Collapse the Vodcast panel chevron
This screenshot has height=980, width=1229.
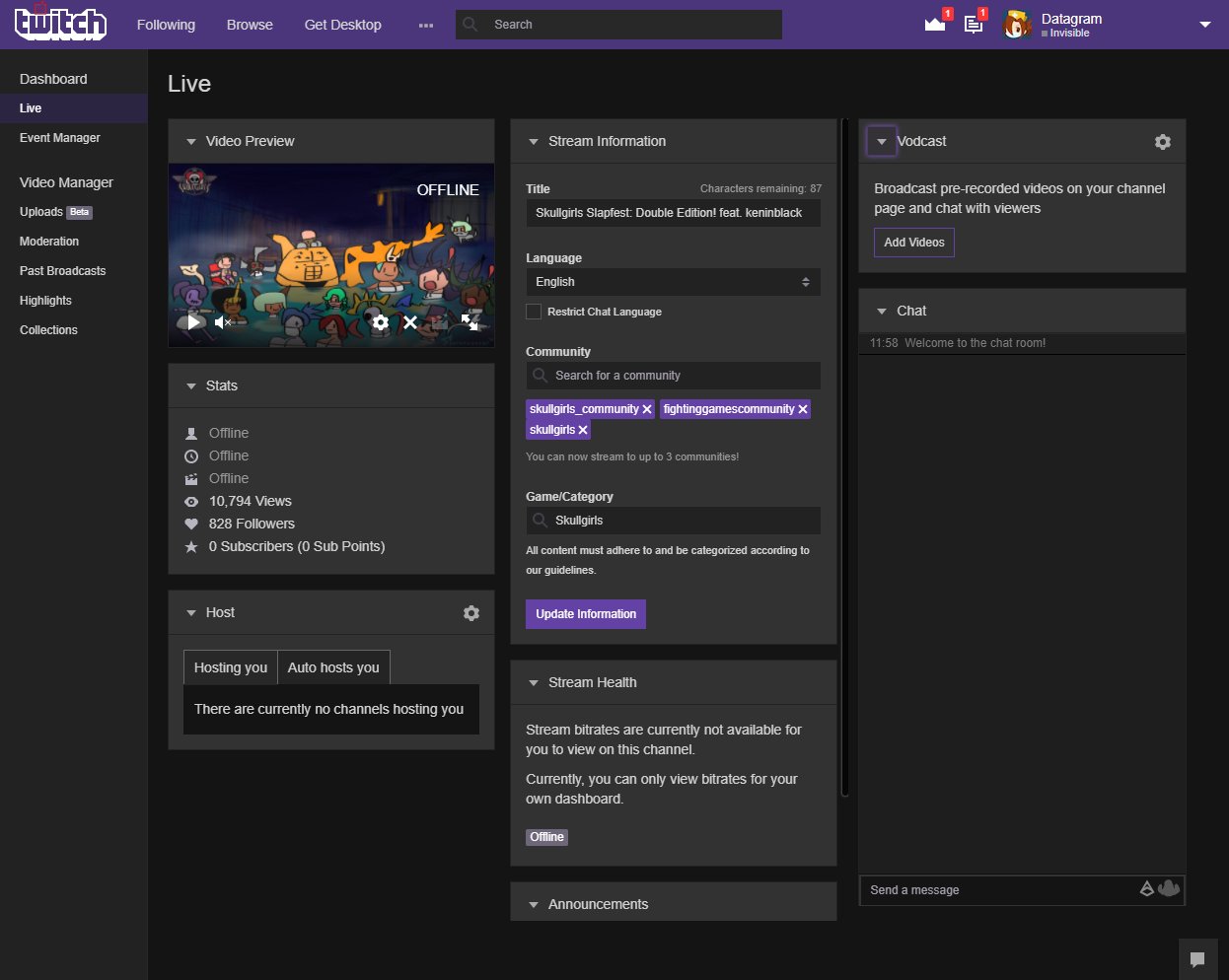coord(880,141)
